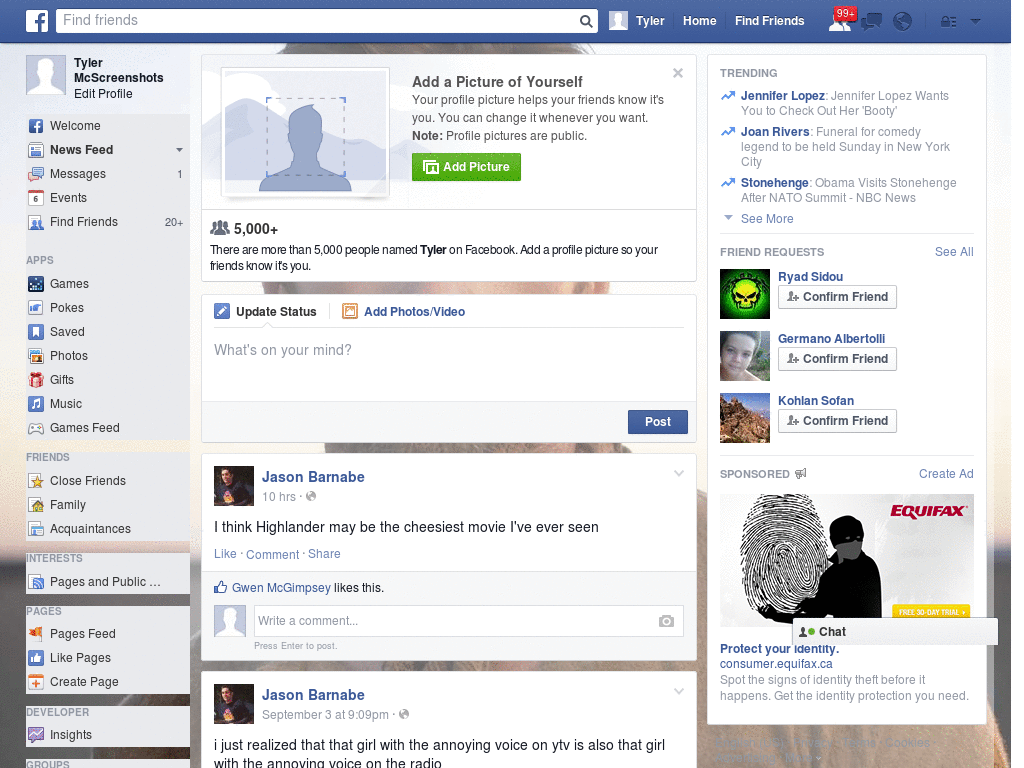This screenshot has height=768, width=1024.
Task: Open options chevron on Highlander post
Action: (x=679, y=473)
